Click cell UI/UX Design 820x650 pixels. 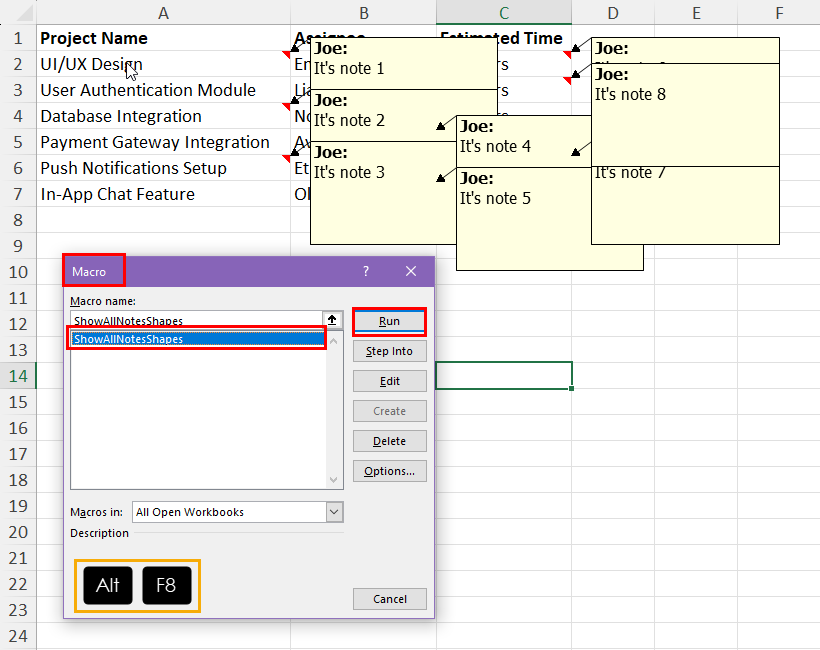163,64
